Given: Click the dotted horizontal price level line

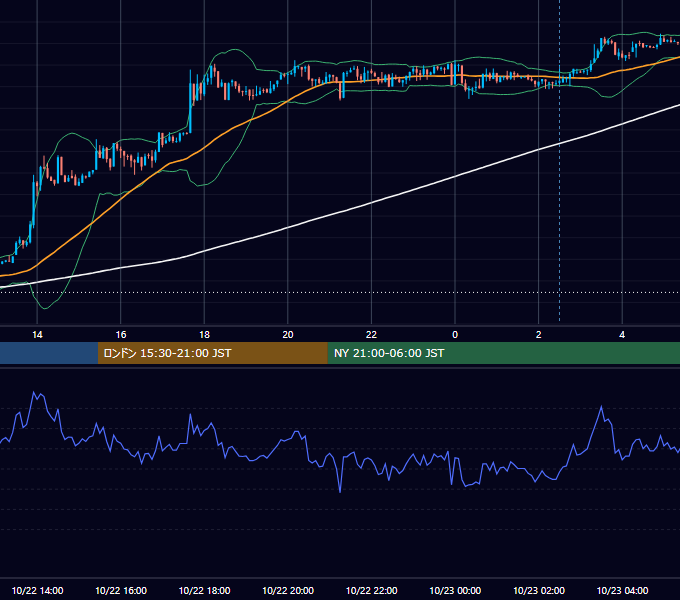Looking at the screenshot, I should (340, 292).
